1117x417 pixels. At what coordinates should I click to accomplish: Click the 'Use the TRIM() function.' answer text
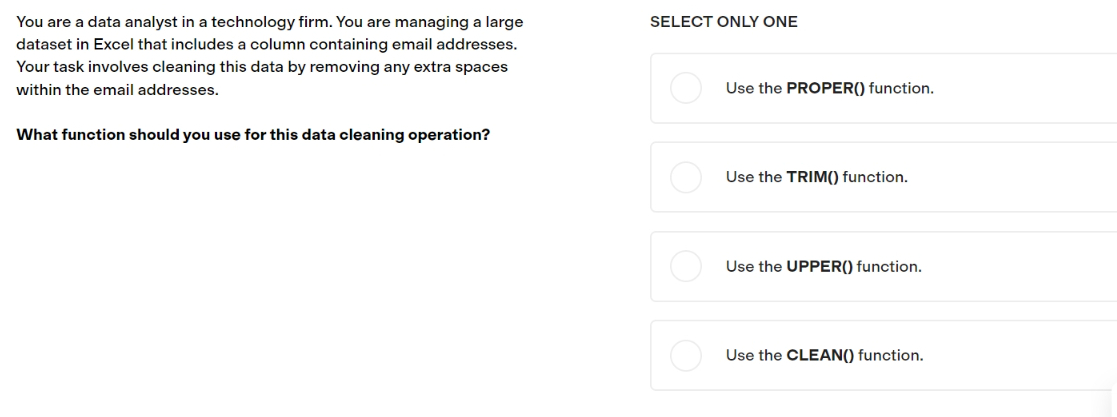tap(817, 177)
